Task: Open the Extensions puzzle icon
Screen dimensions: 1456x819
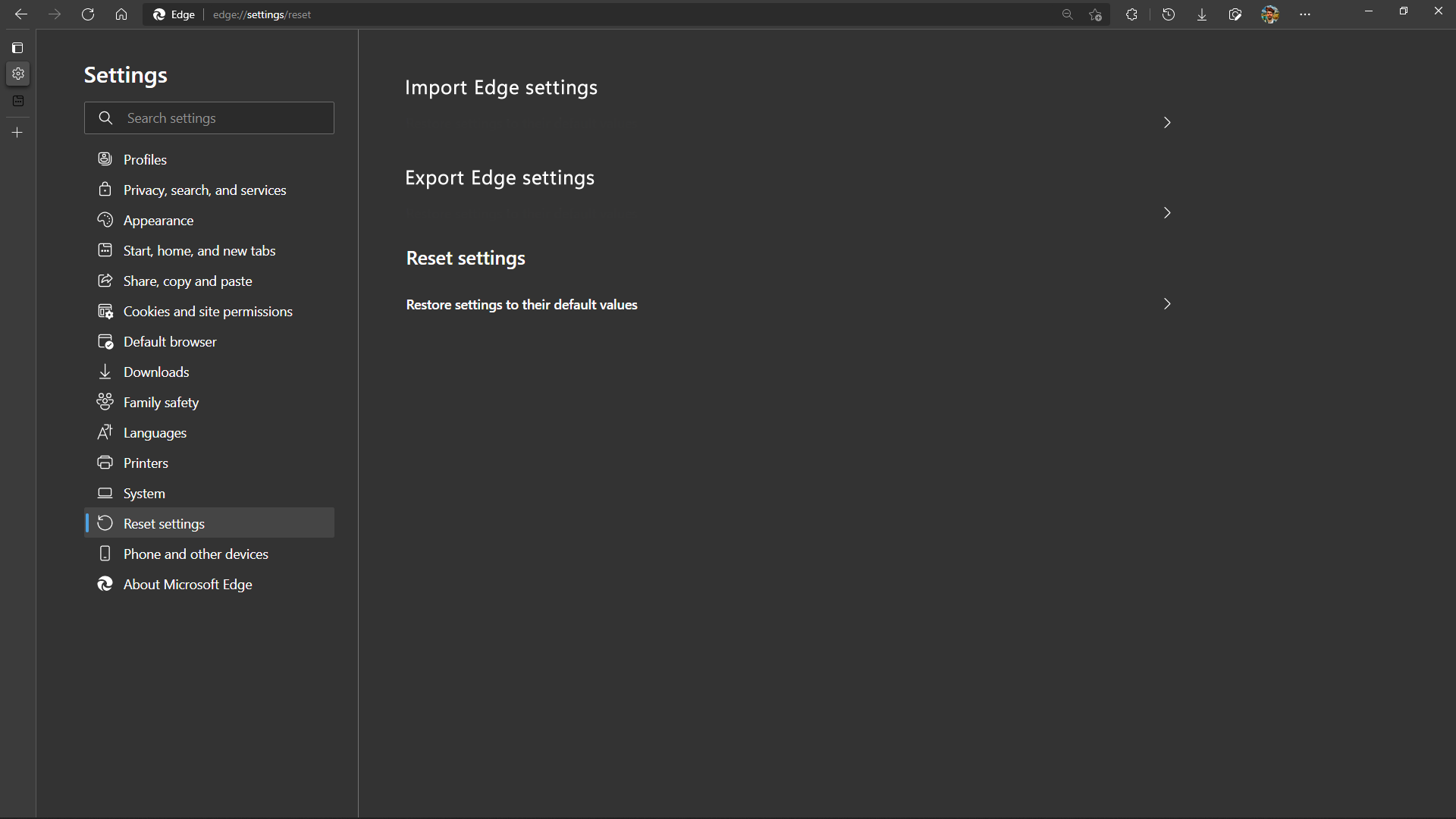Action: coord(1131,14)
